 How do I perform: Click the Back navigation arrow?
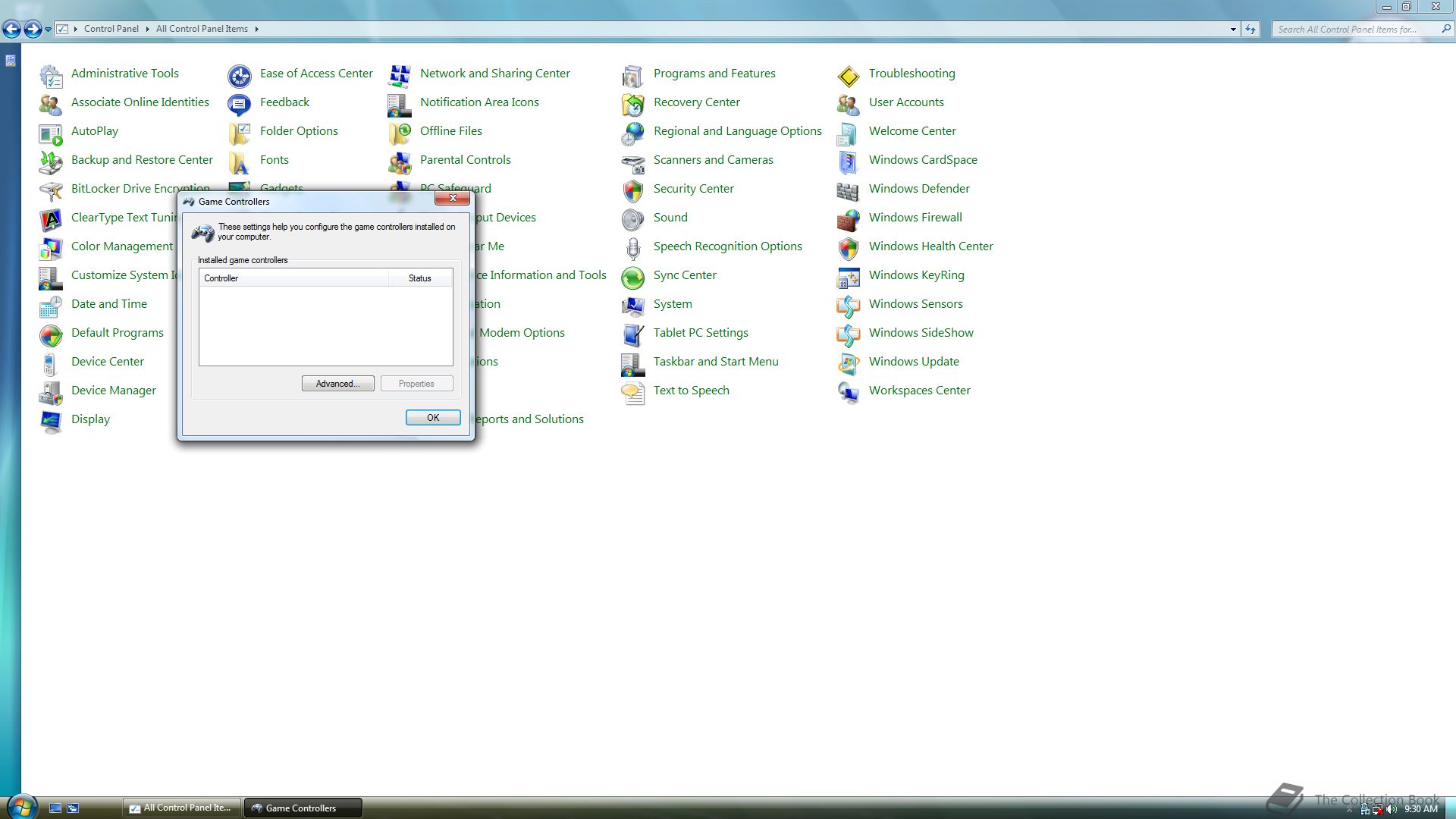coord(11,29)
